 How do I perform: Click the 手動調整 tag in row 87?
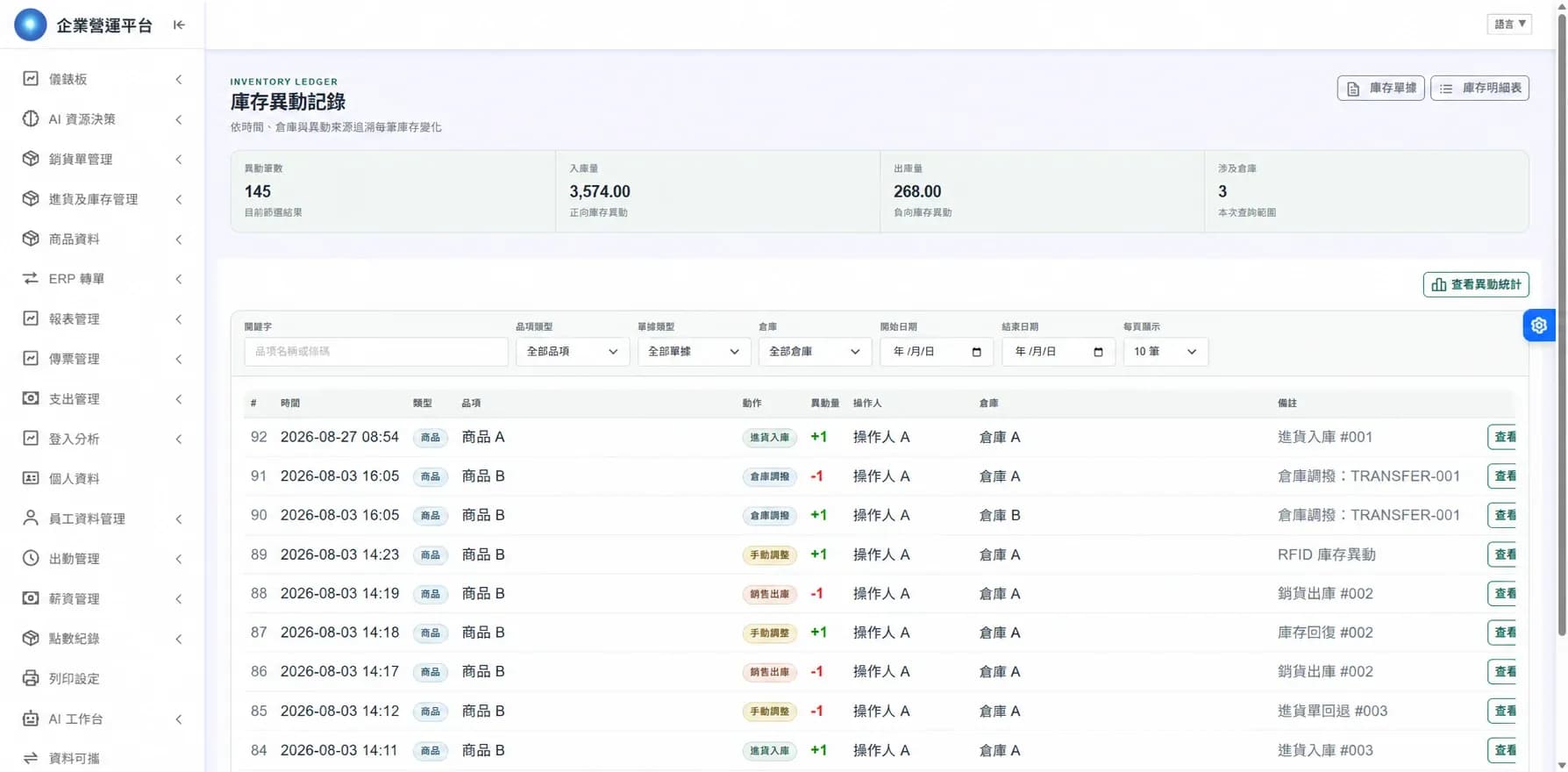click(770, 633)
